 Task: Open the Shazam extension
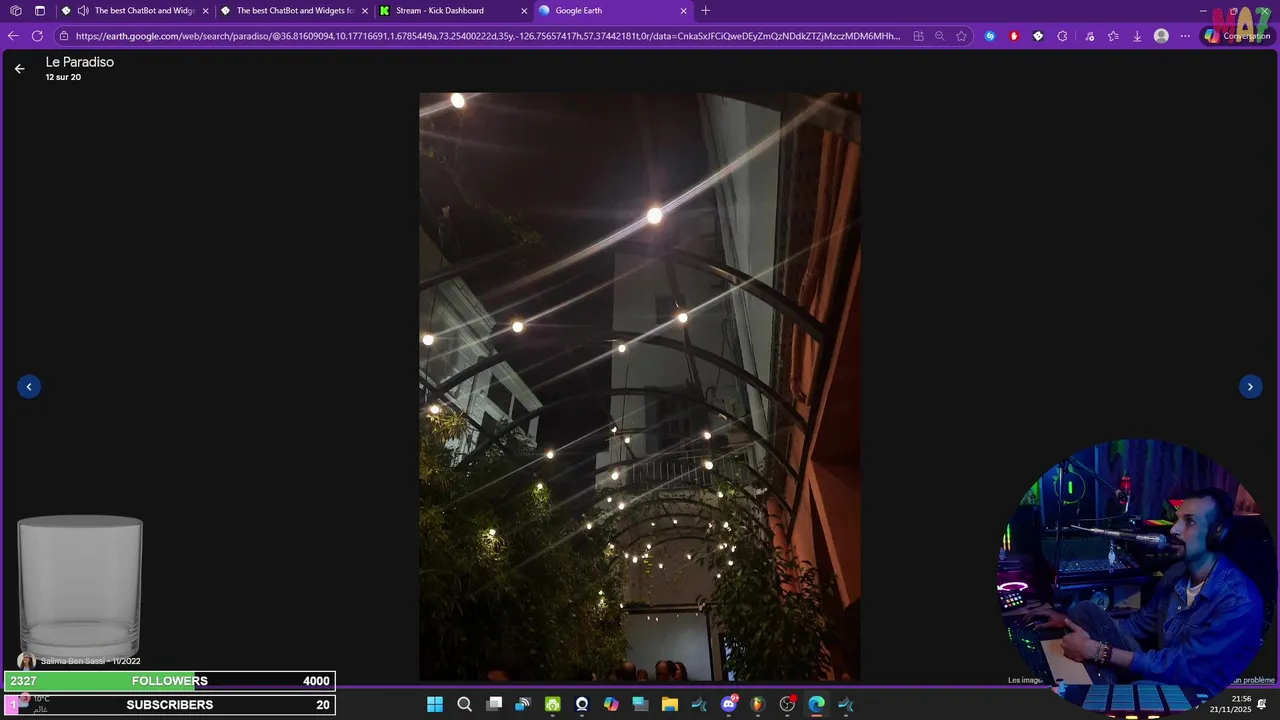coord(990,36)
